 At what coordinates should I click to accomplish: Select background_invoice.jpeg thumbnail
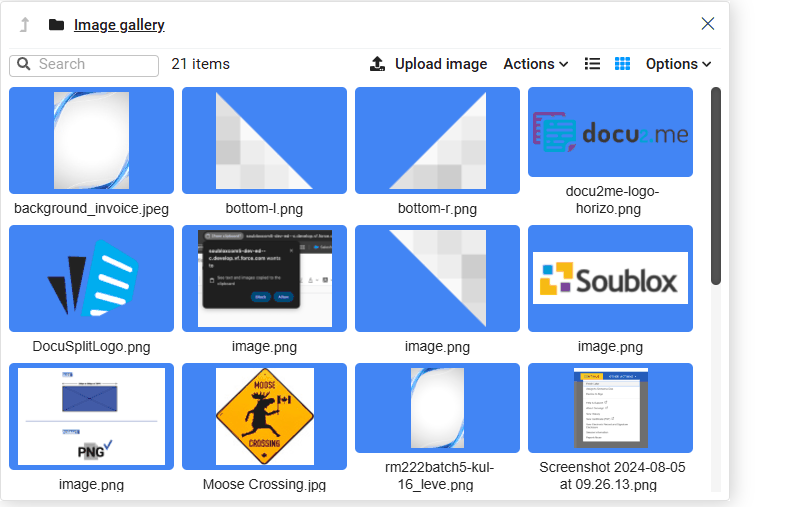tap(92, 140)
